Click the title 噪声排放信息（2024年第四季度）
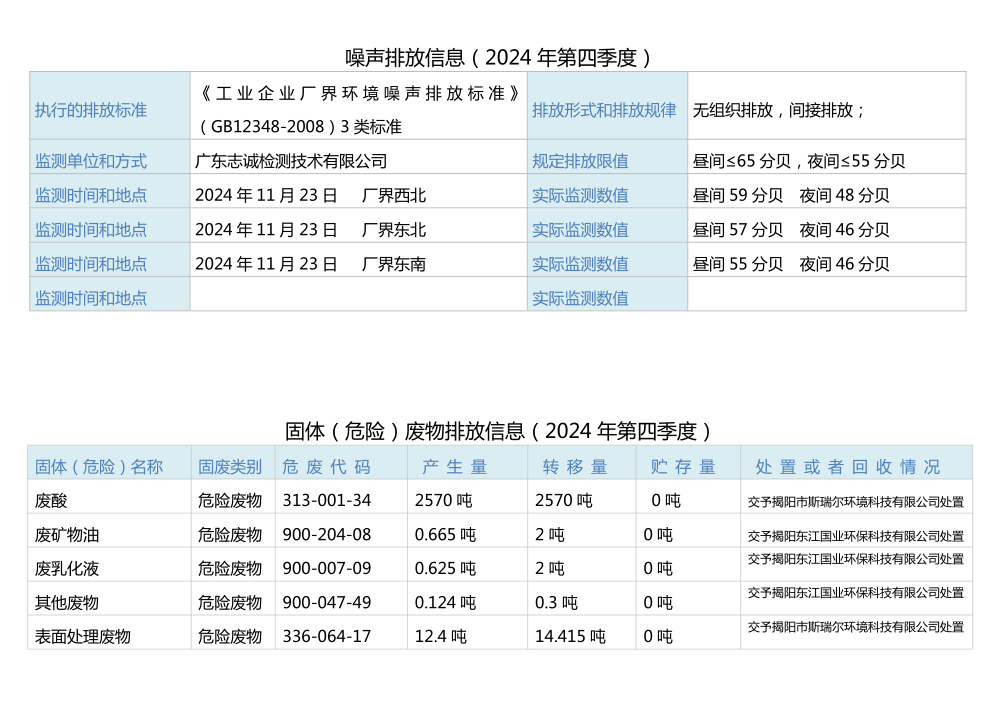1000x701 pixels. point(497,57)
